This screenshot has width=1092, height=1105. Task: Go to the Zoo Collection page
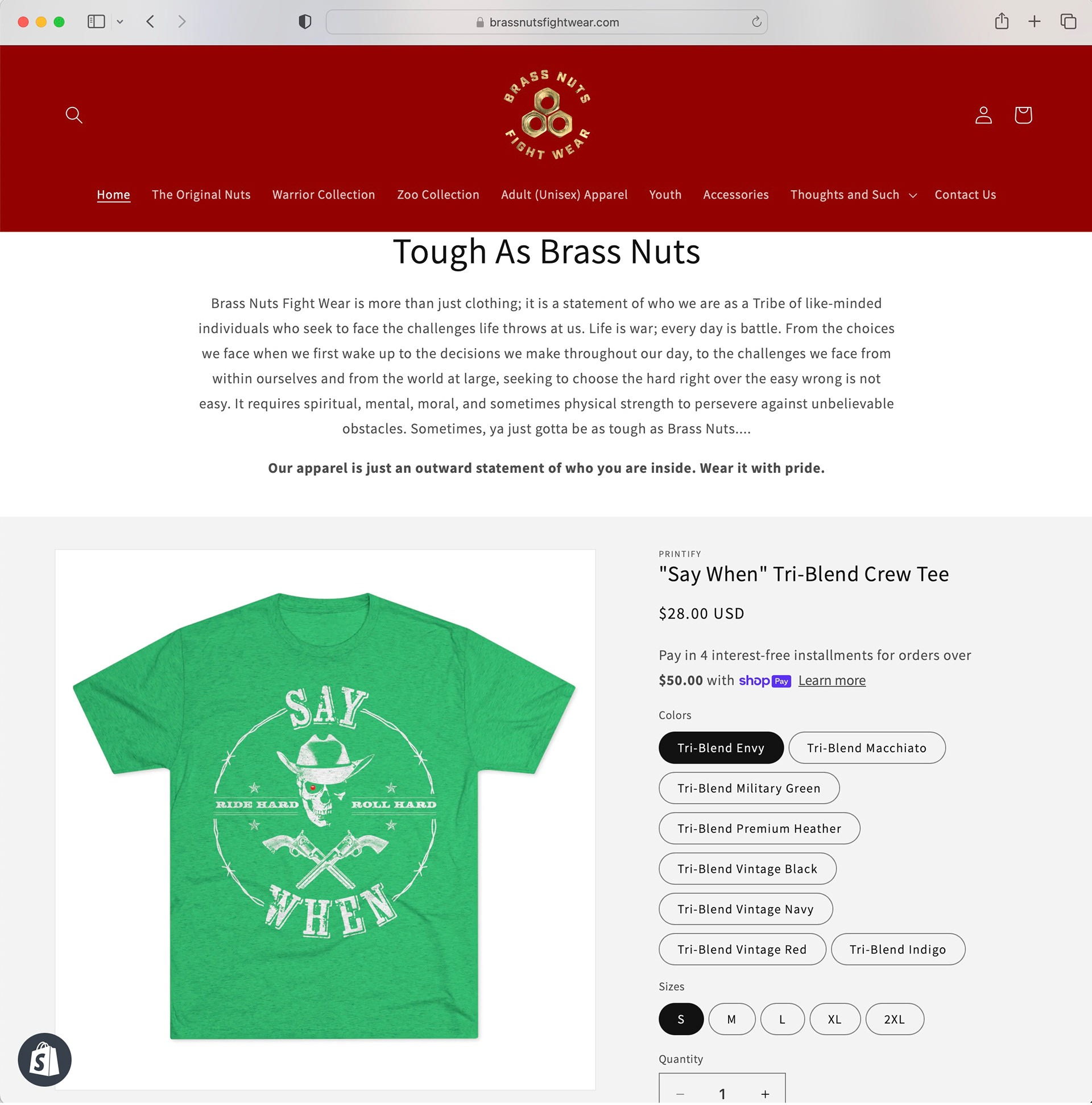coord(438,195)
